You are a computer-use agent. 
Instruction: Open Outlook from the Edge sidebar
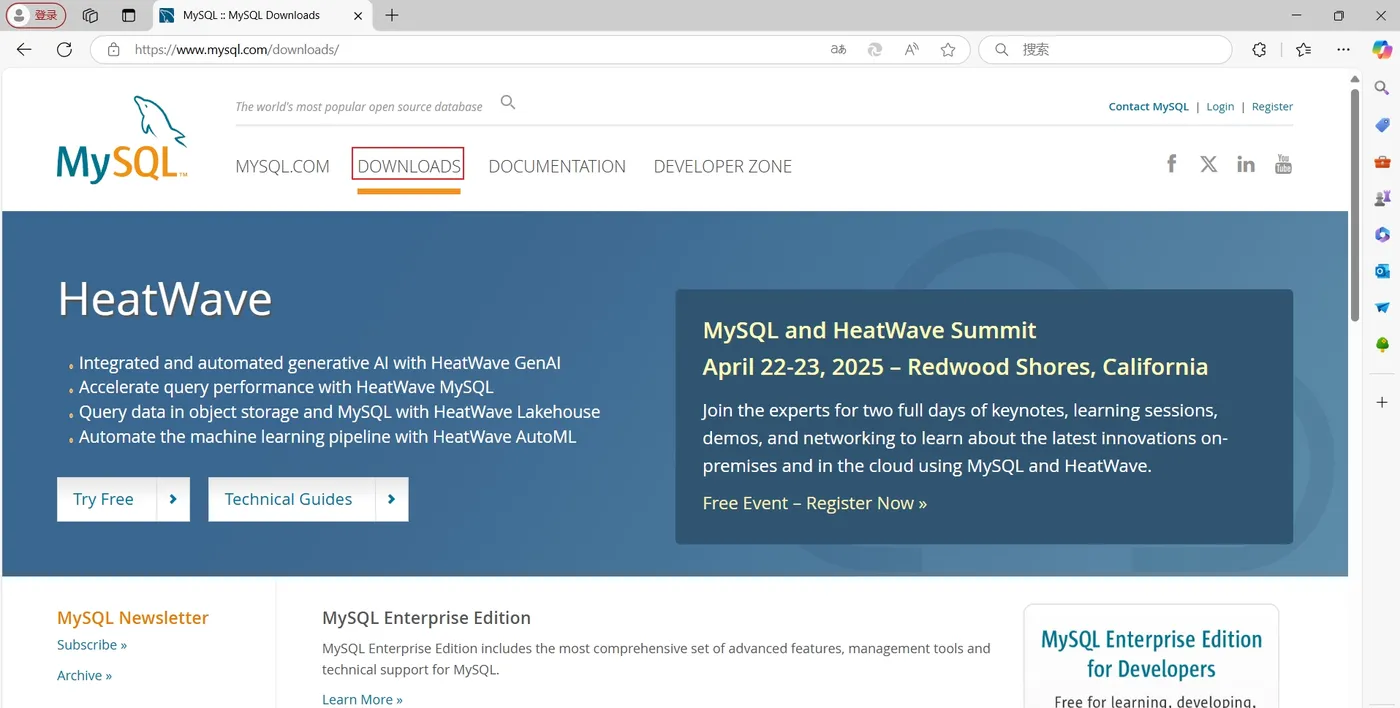1382,271
